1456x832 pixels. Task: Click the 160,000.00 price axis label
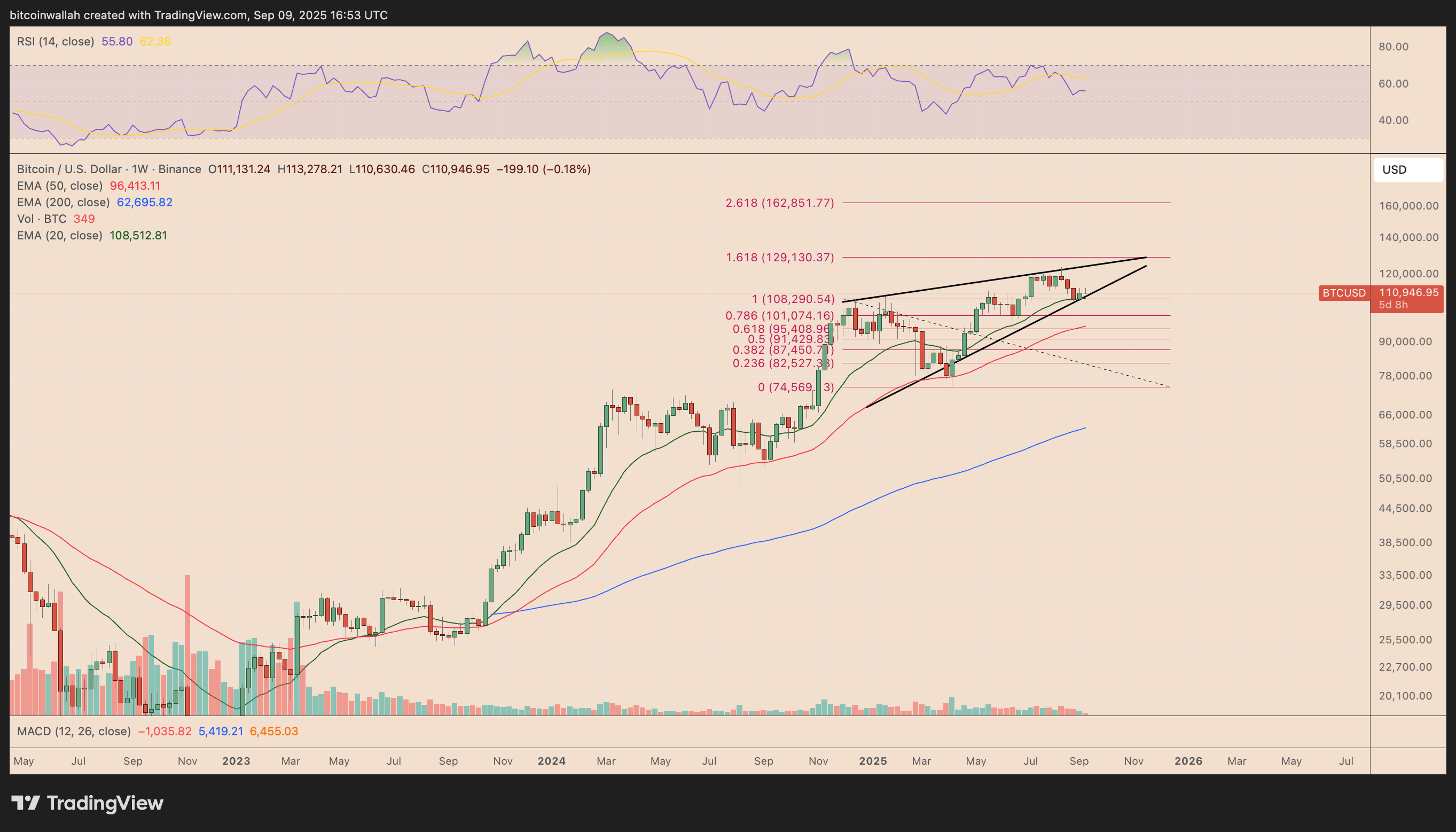tap(1408, 206)
